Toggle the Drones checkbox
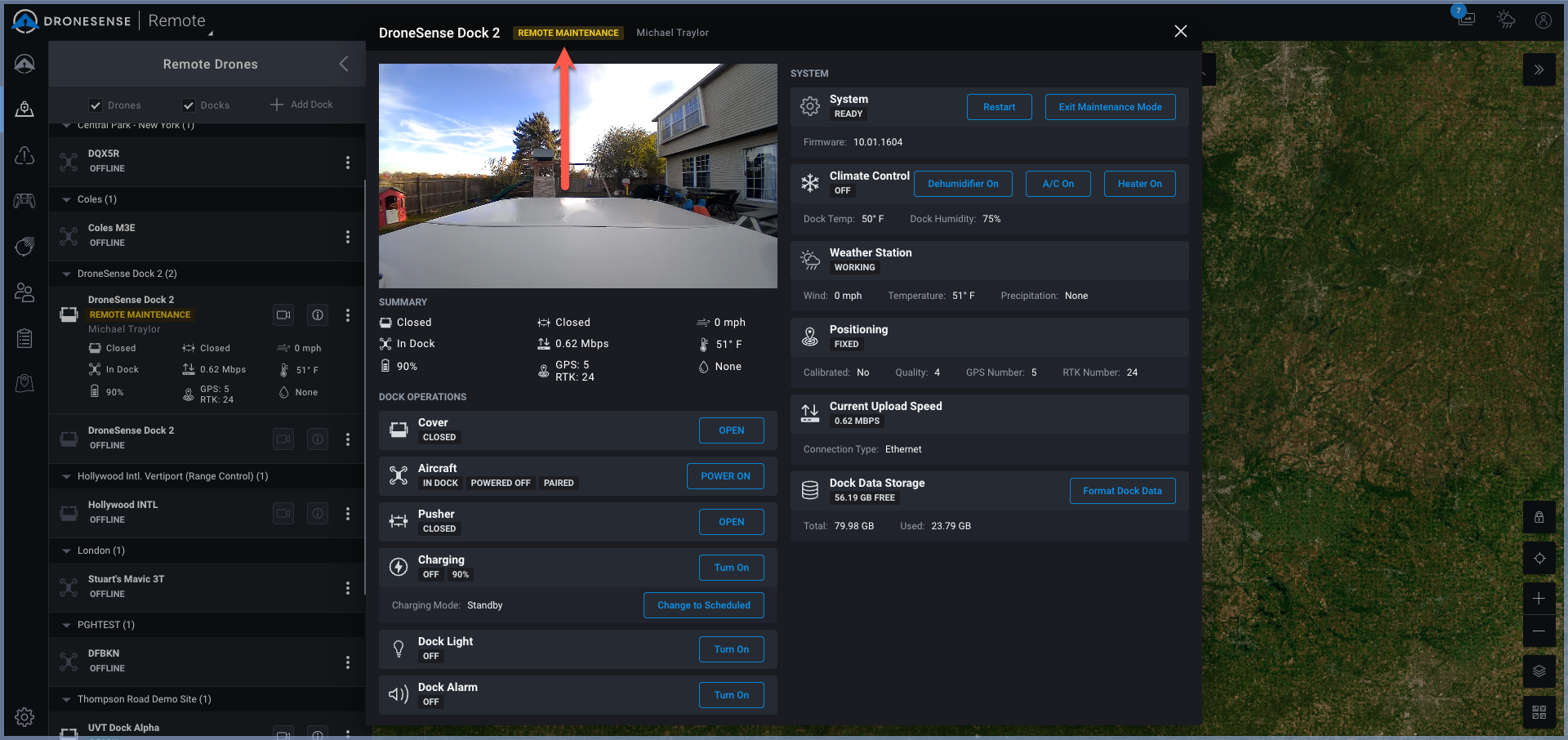Image resolution: width=1568 pixels, height=740 pixels. [96, 105]
